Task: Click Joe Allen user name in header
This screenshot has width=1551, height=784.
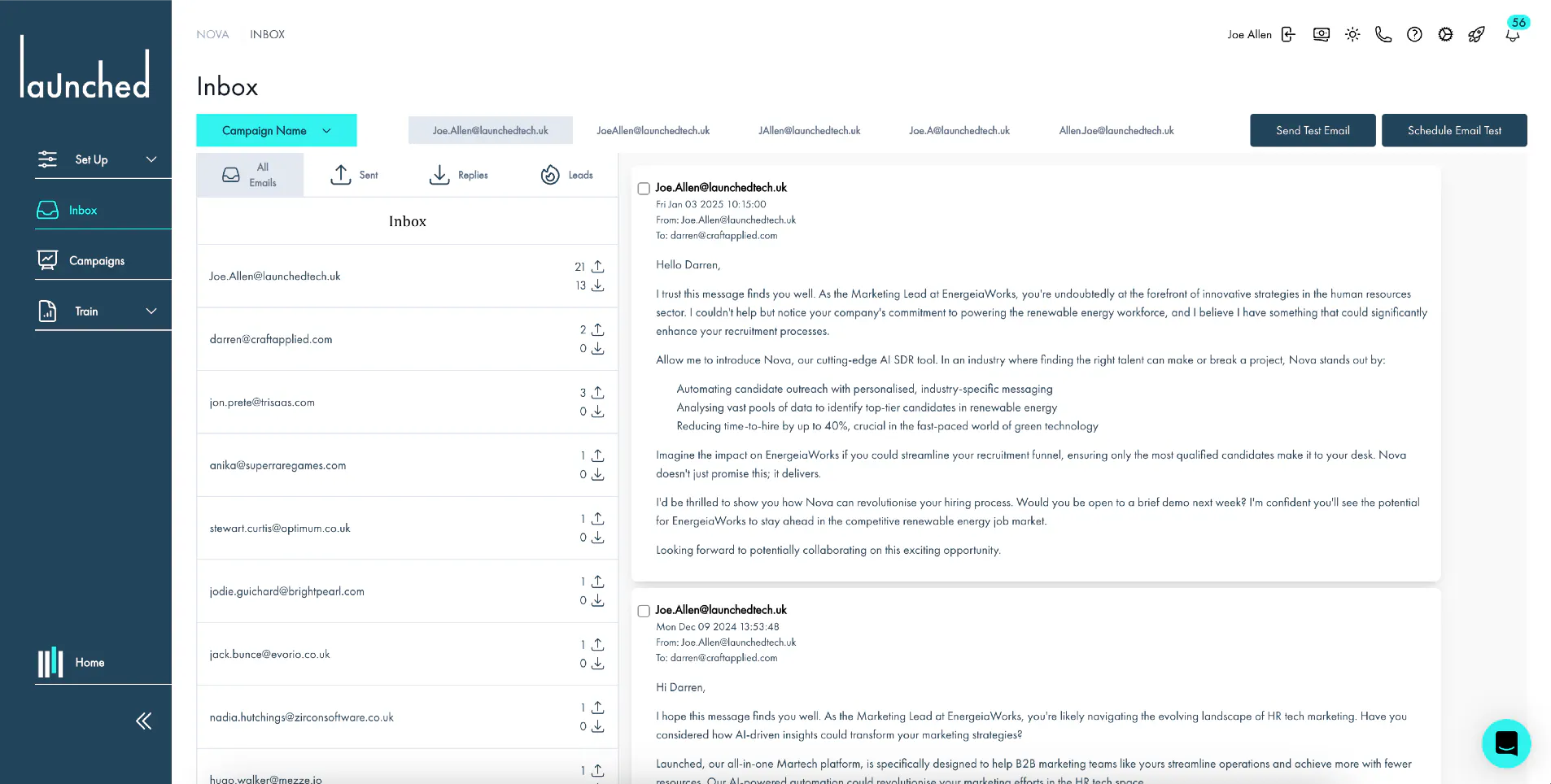Action: pyautogui.click(x=1249, y=34)
